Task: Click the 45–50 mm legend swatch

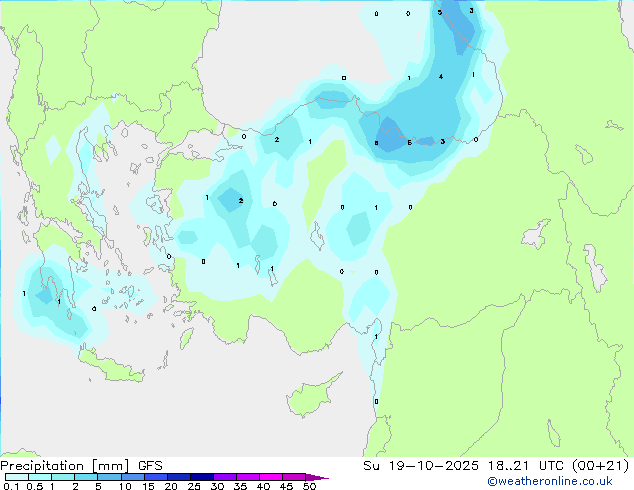Action: [x=294, y=477]
